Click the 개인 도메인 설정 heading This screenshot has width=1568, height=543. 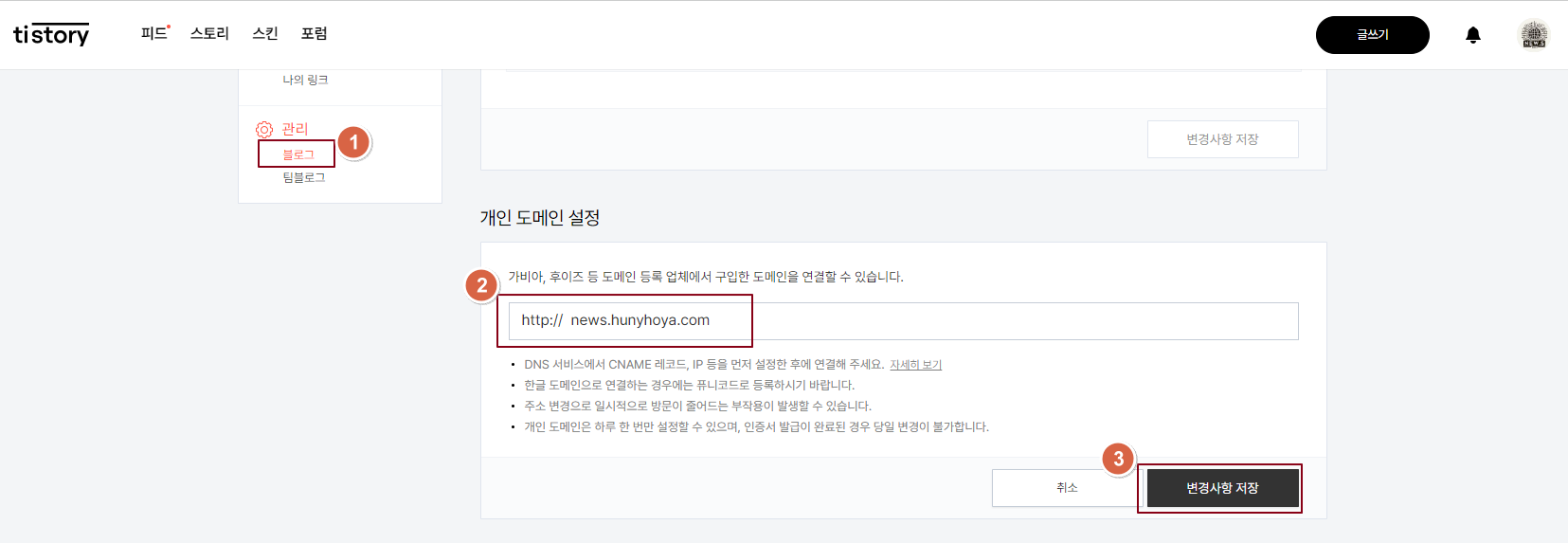click(x=540, y=218)
